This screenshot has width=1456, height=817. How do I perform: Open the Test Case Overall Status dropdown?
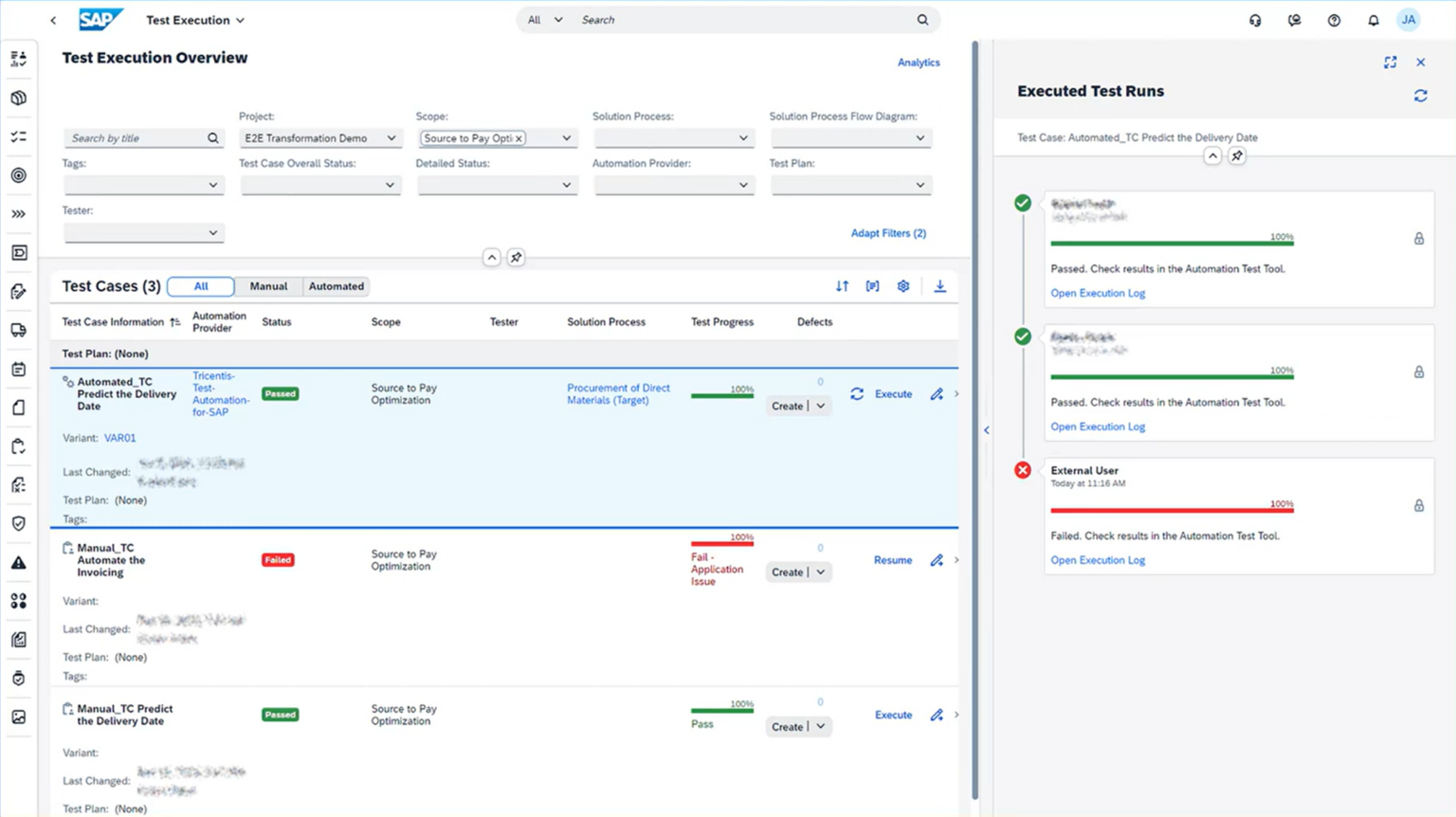pos(319,185)
